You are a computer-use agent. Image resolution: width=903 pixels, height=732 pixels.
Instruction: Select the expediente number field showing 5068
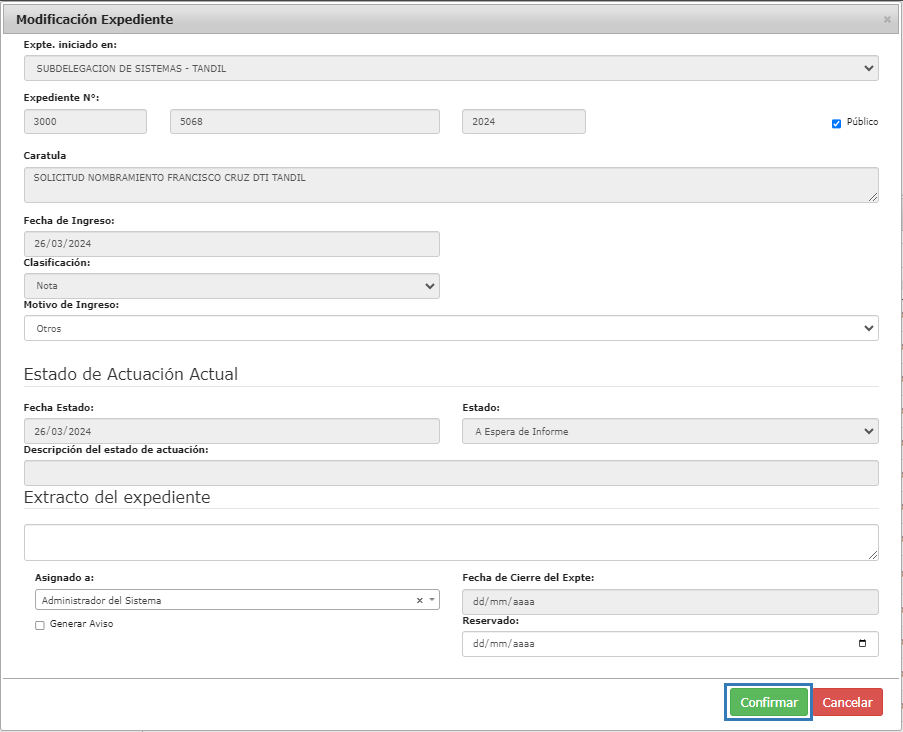(304, 121)
